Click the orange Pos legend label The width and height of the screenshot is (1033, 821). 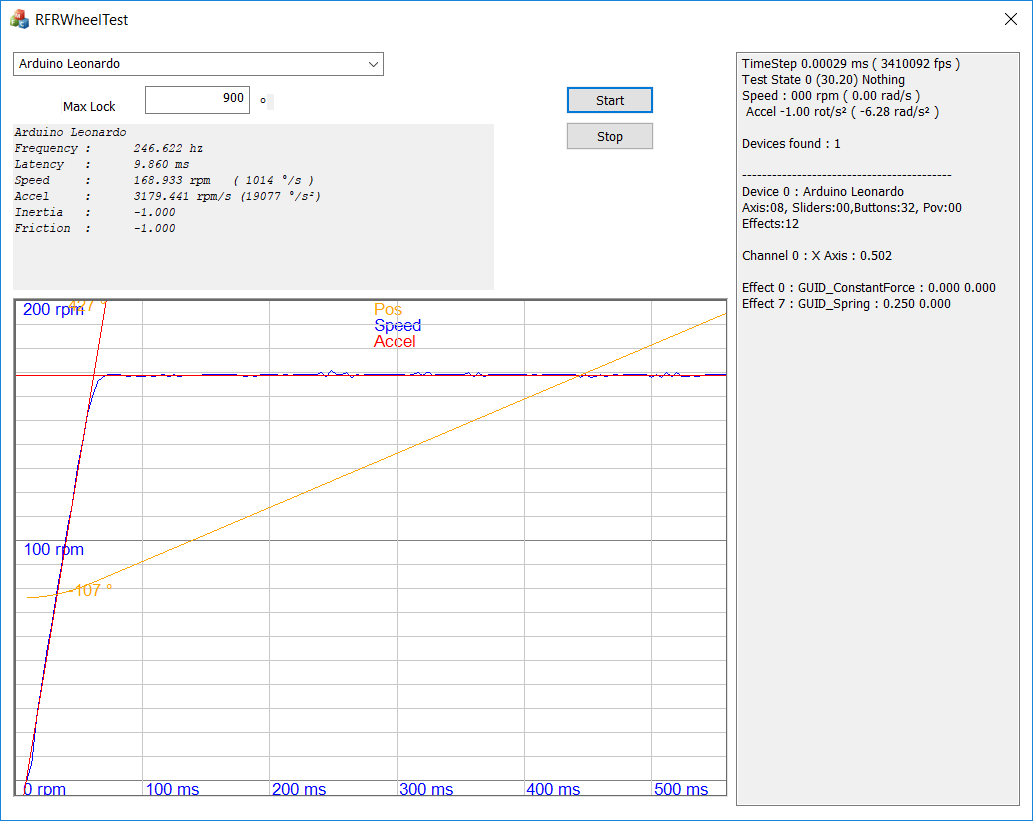pos(388,310)
